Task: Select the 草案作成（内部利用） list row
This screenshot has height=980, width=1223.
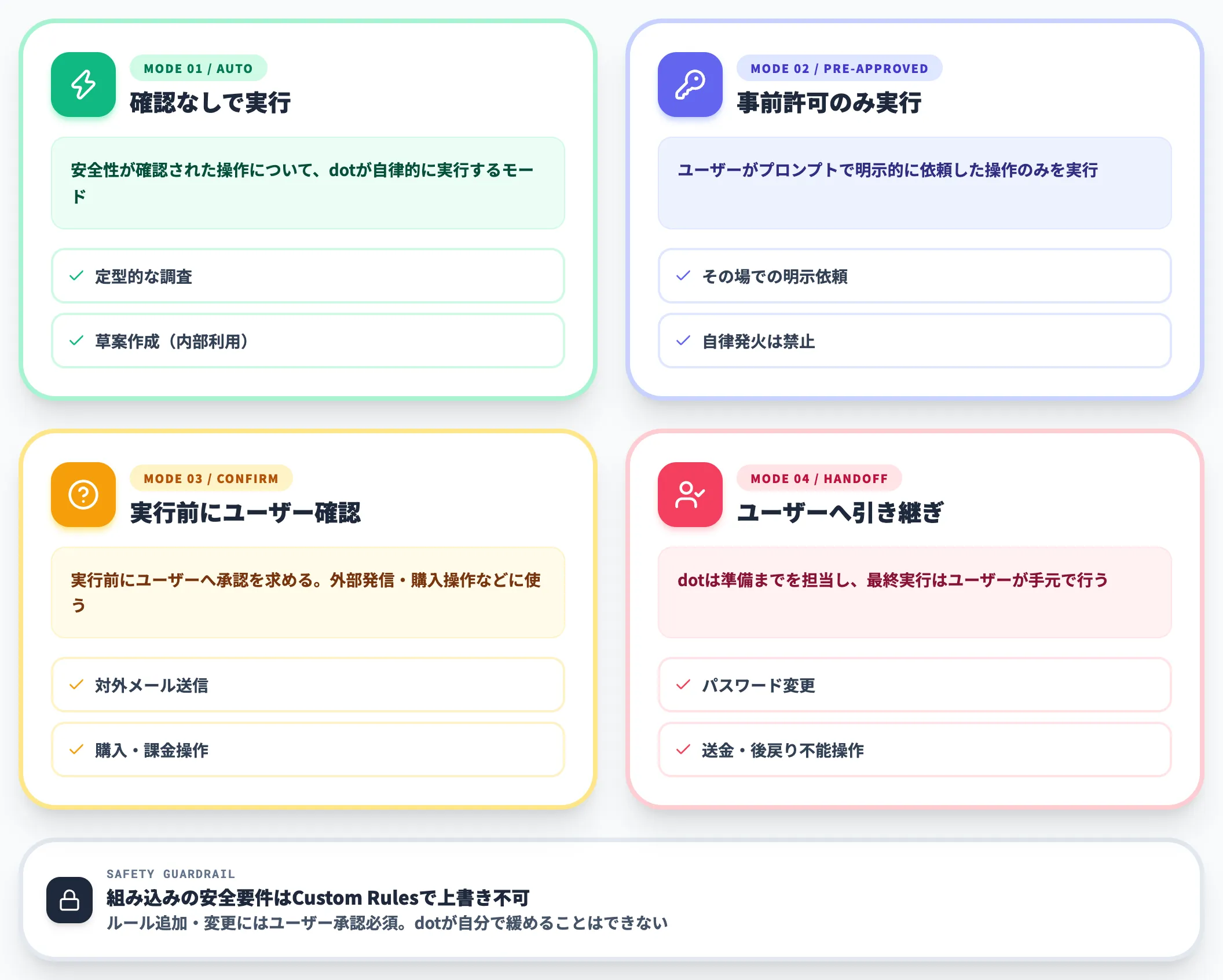Action: pos(308,341)
